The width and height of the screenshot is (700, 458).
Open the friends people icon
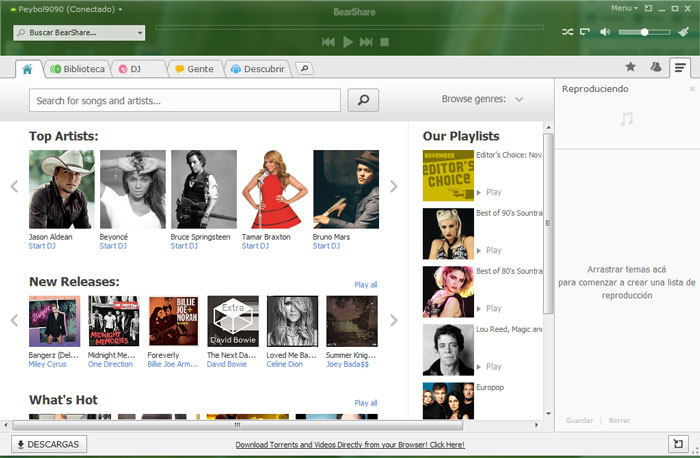click(x=655, y=67)
